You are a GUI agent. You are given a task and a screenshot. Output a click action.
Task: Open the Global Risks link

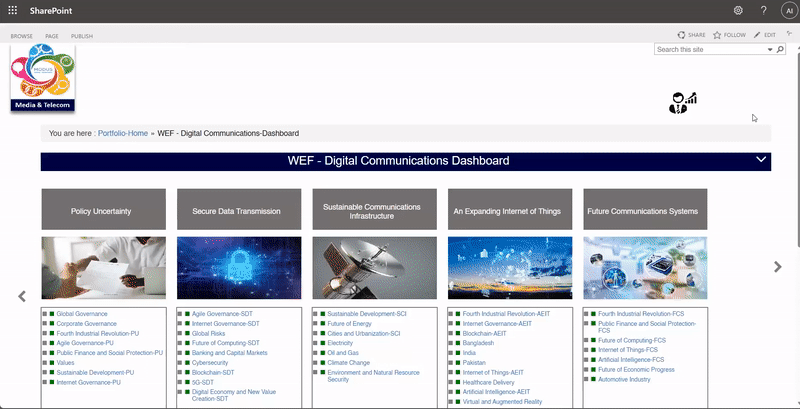(x=208, y=334)
